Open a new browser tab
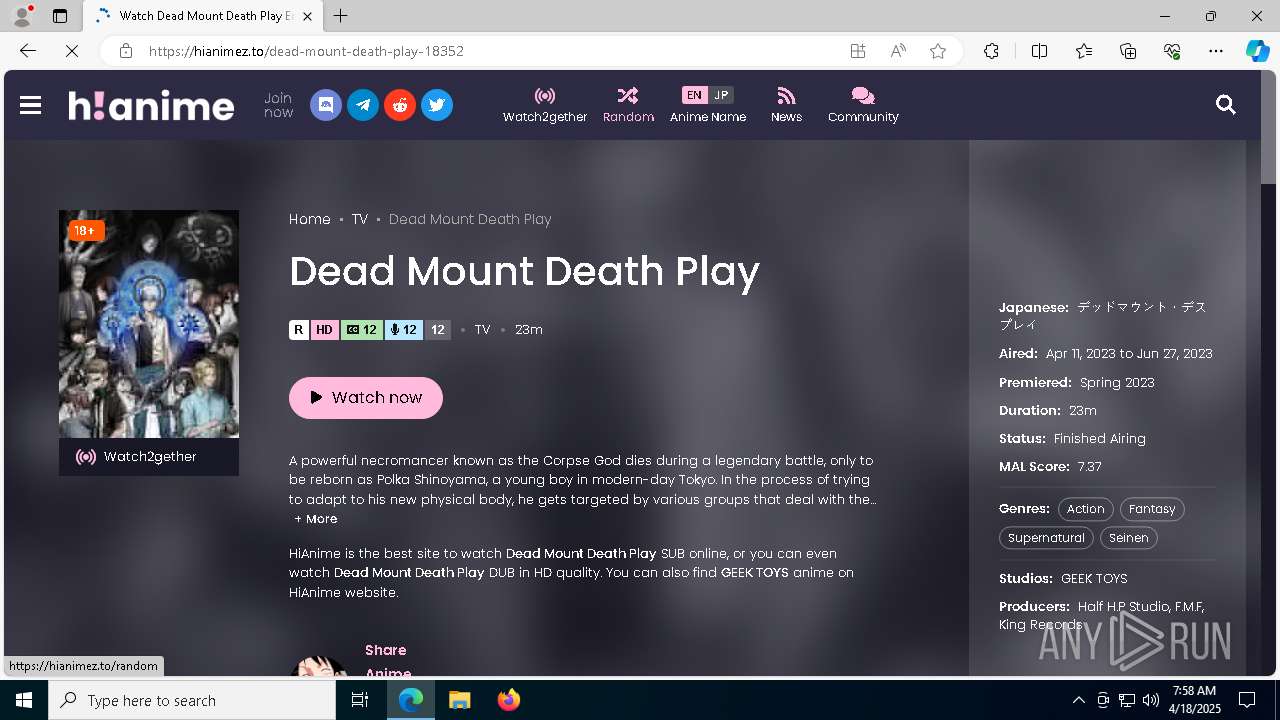Image resolution: width=1280 pixels, height=720 pixels. (x=341, y=16)
